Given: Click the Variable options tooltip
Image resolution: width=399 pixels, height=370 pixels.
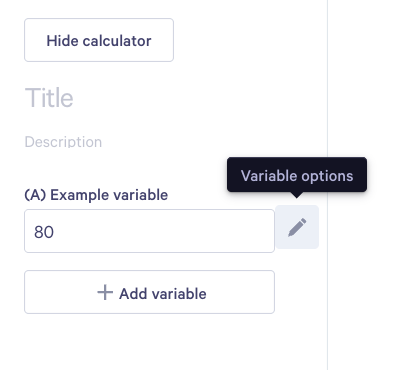Looking at the screenshot, I should [x=297, y=175].
